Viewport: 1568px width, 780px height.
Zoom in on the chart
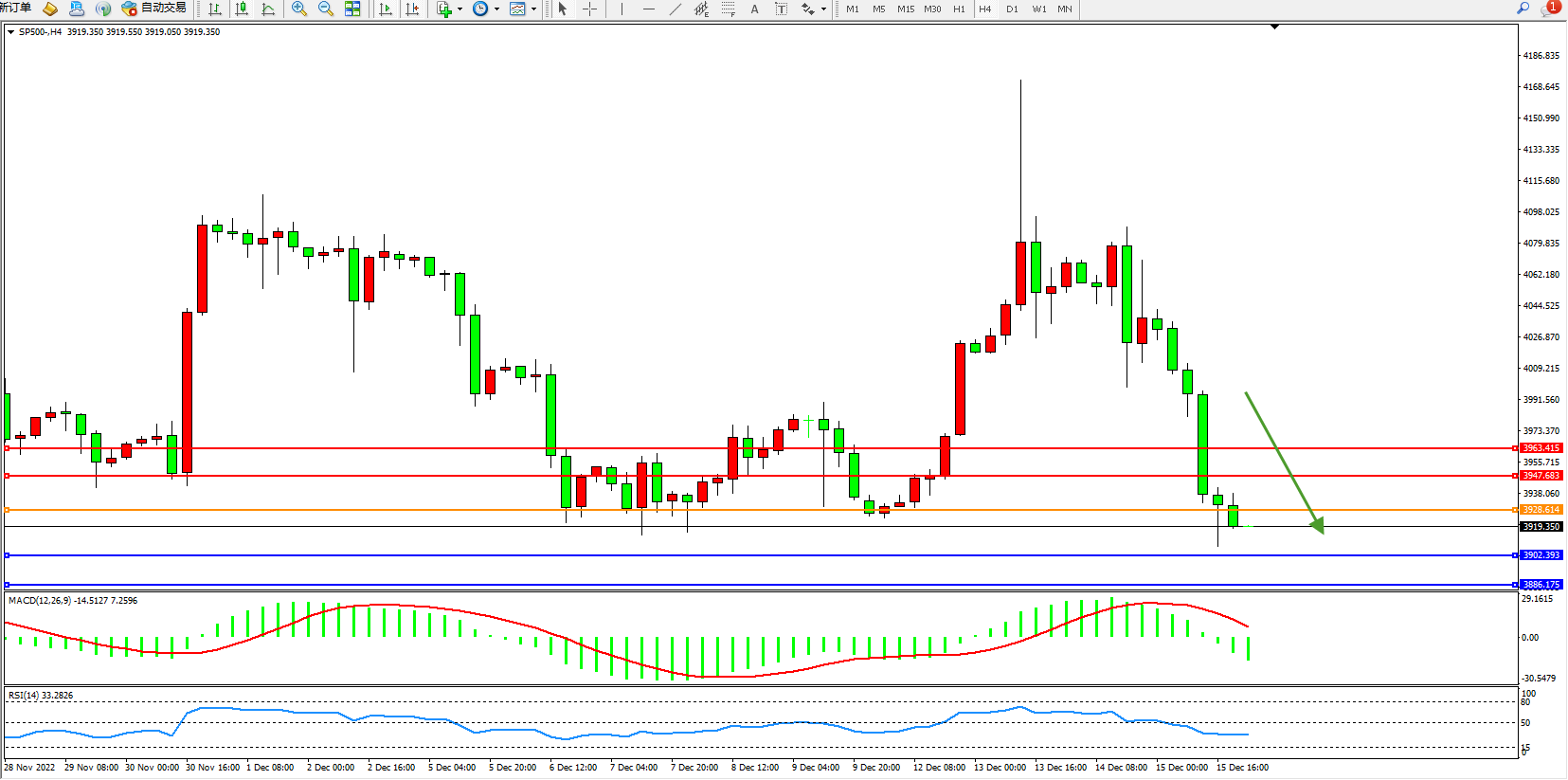click(x=299, y=9)
